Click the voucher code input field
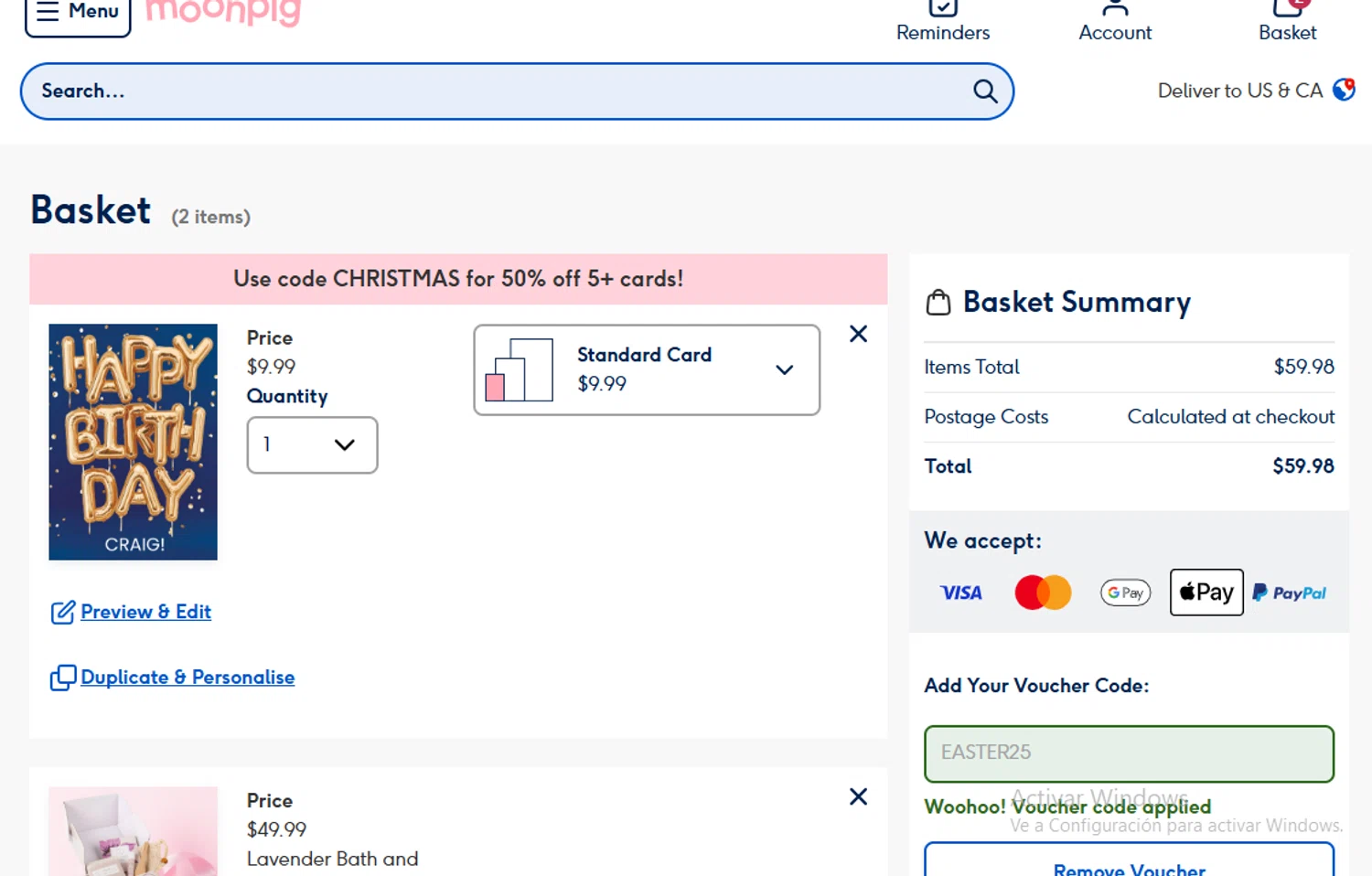 click(x=1128, y=753)
